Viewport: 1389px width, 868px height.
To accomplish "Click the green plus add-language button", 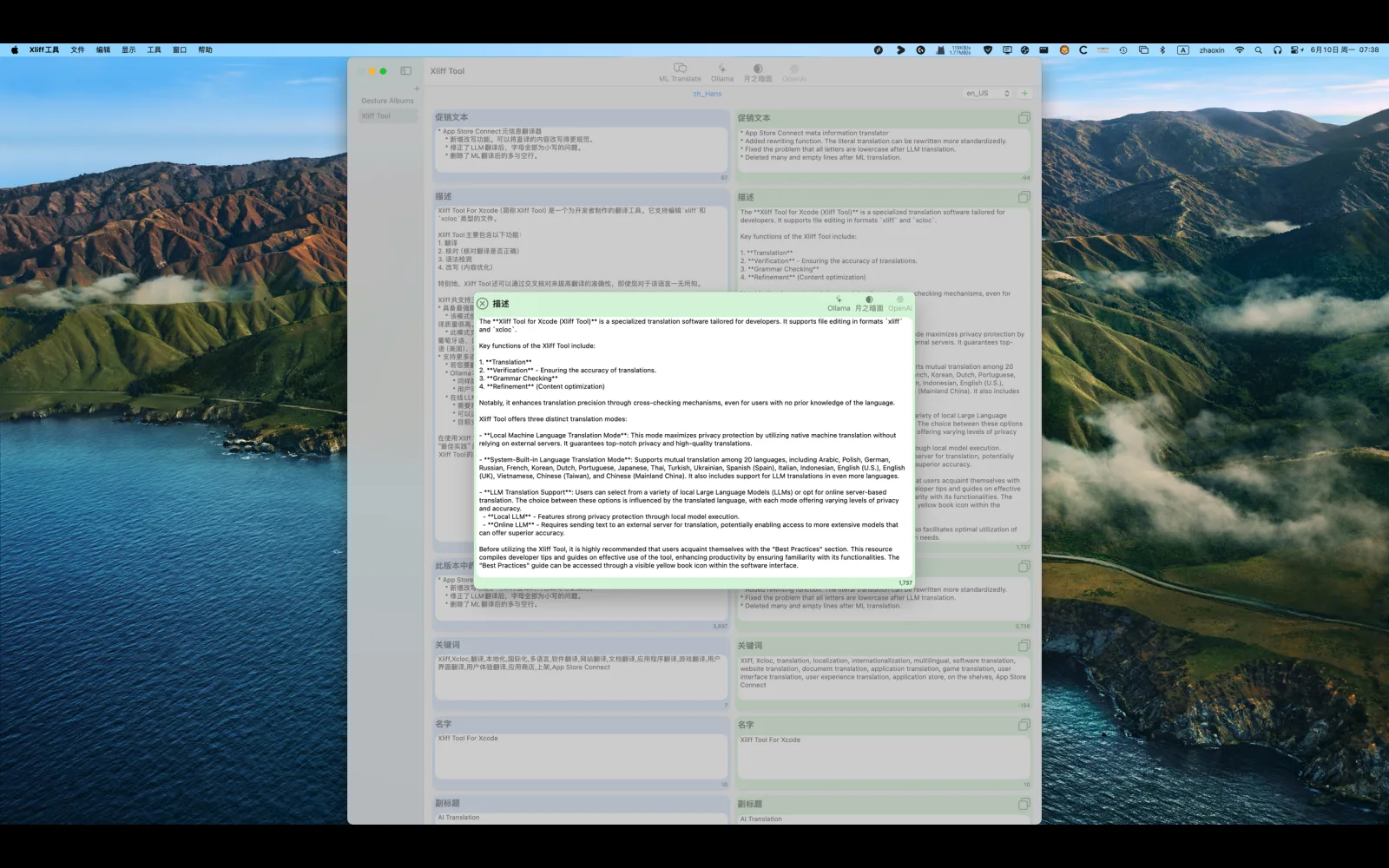I will [x=1024, y=93].
